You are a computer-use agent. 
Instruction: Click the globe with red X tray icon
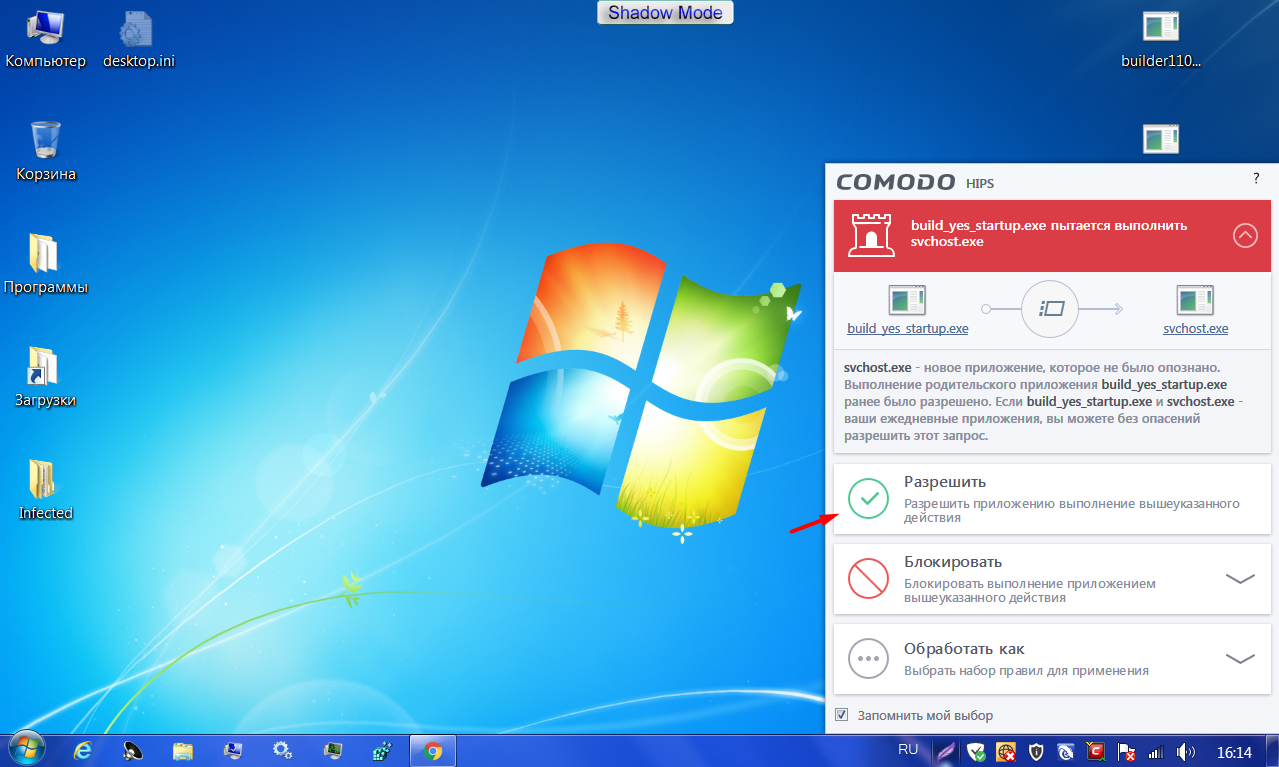(x=1006, y=751)
